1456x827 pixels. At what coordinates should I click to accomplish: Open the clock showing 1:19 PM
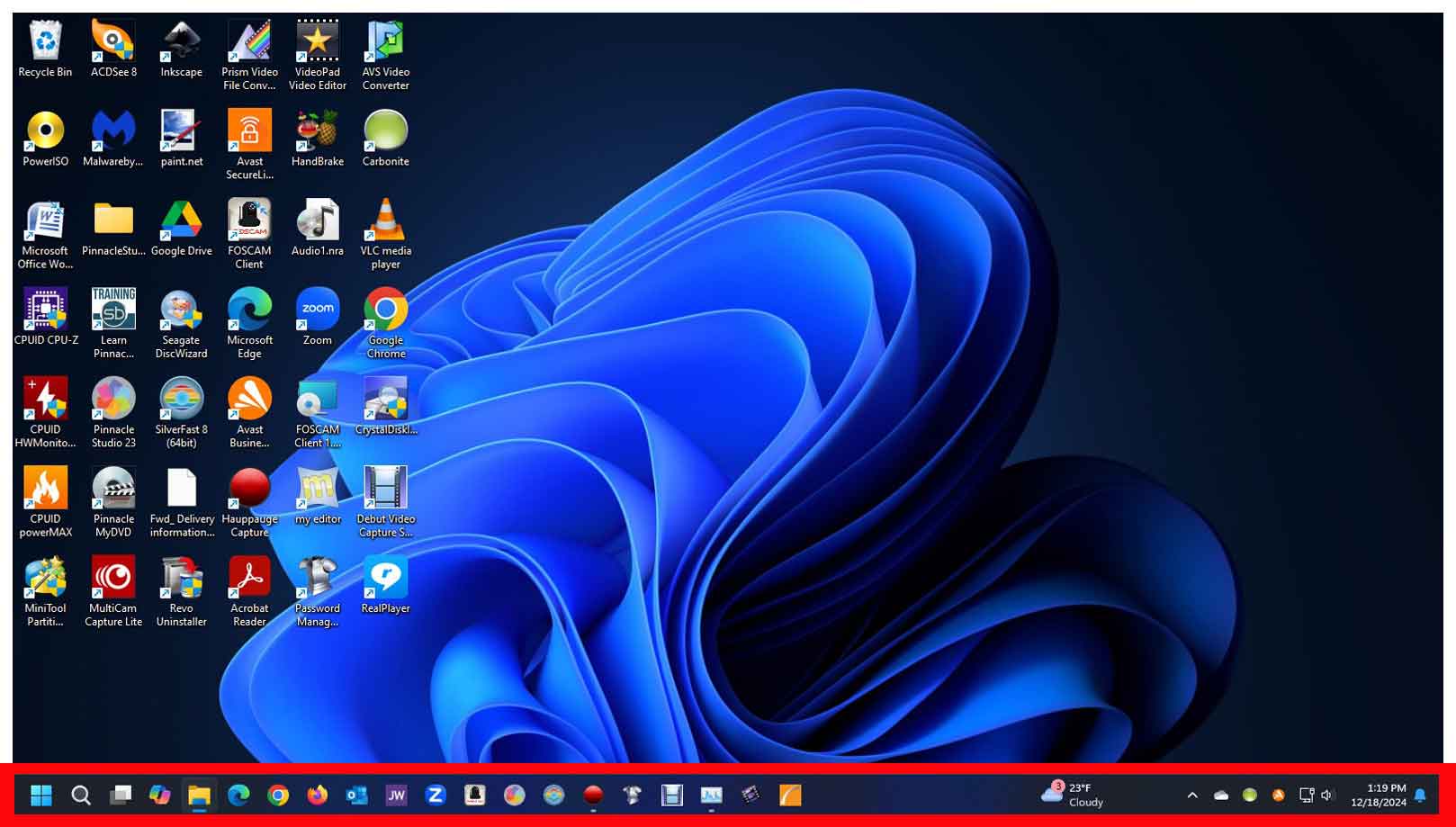point(1379,795)
